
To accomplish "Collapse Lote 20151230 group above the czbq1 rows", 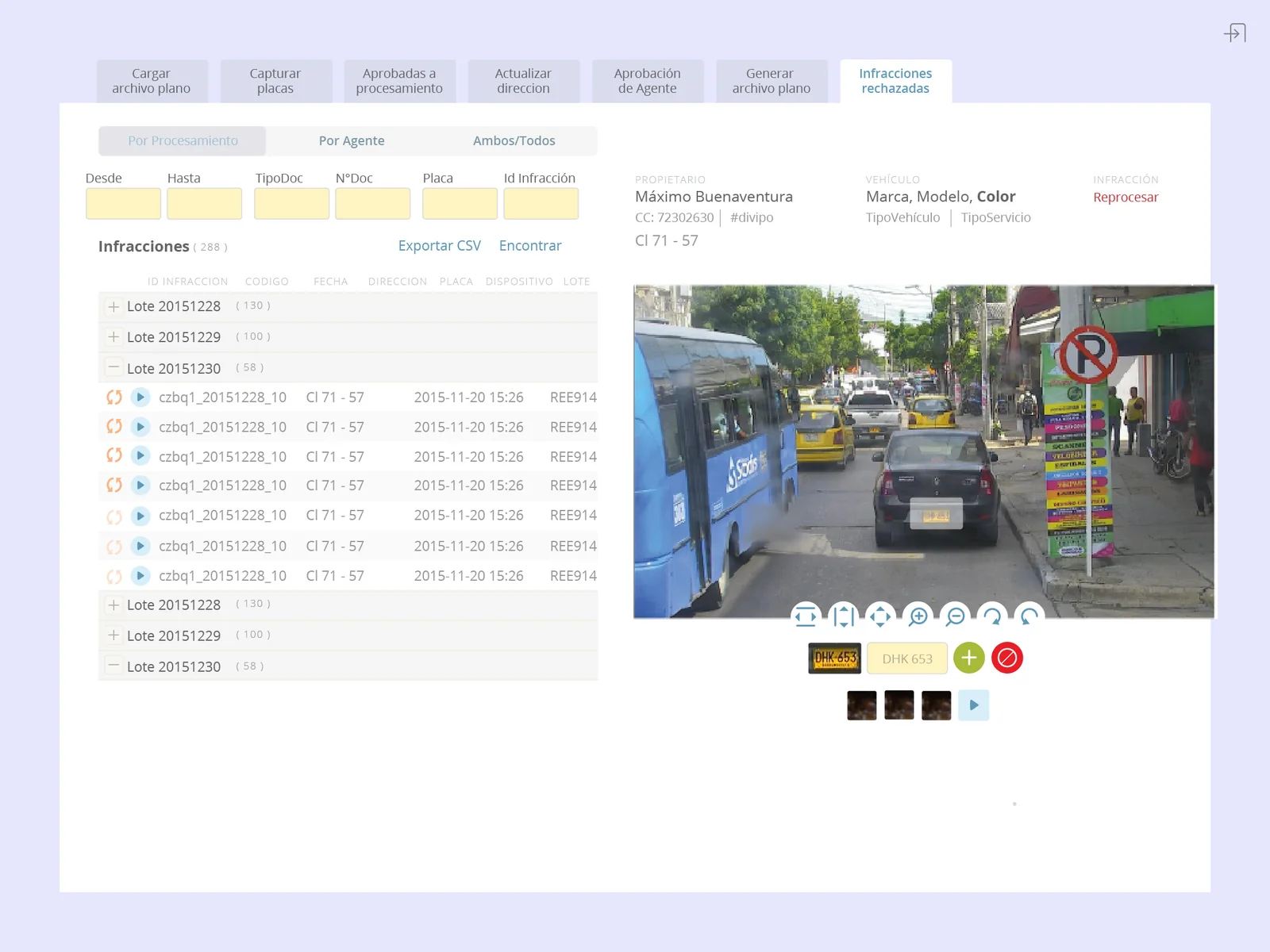I will [114, 368].
